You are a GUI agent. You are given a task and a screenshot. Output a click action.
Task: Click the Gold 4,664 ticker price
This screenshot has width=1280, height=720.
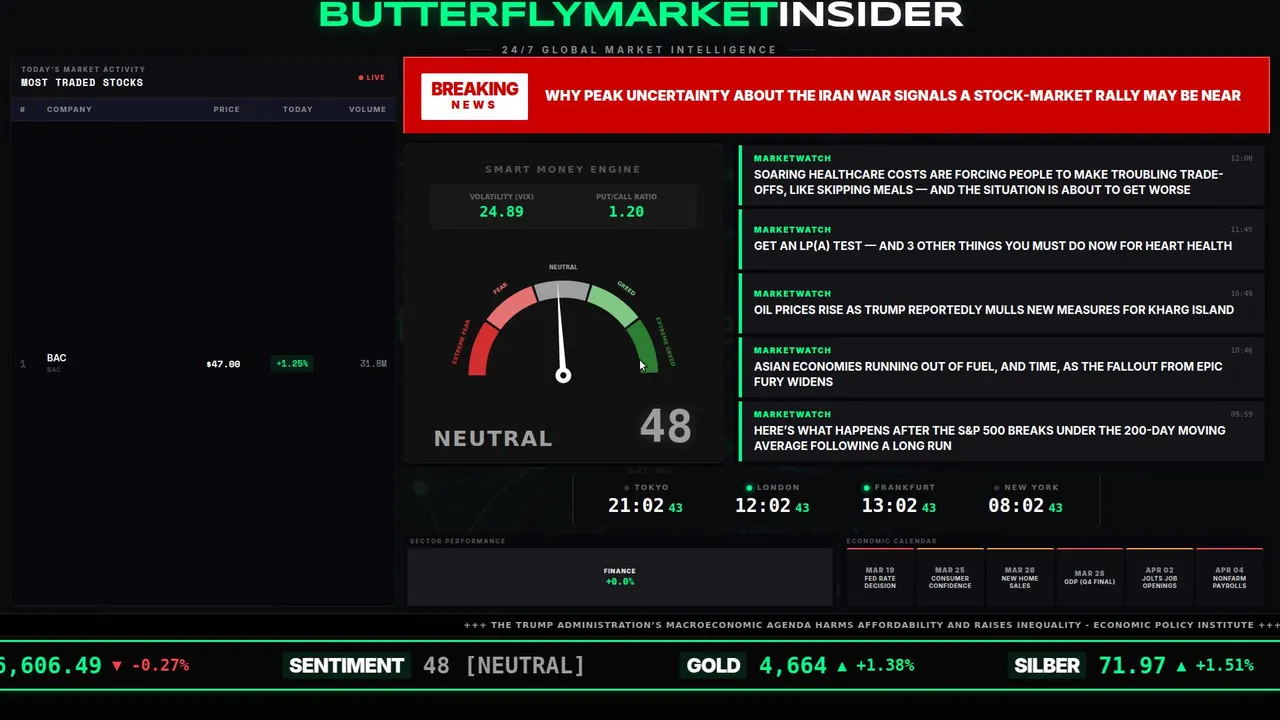coord(793,665)
